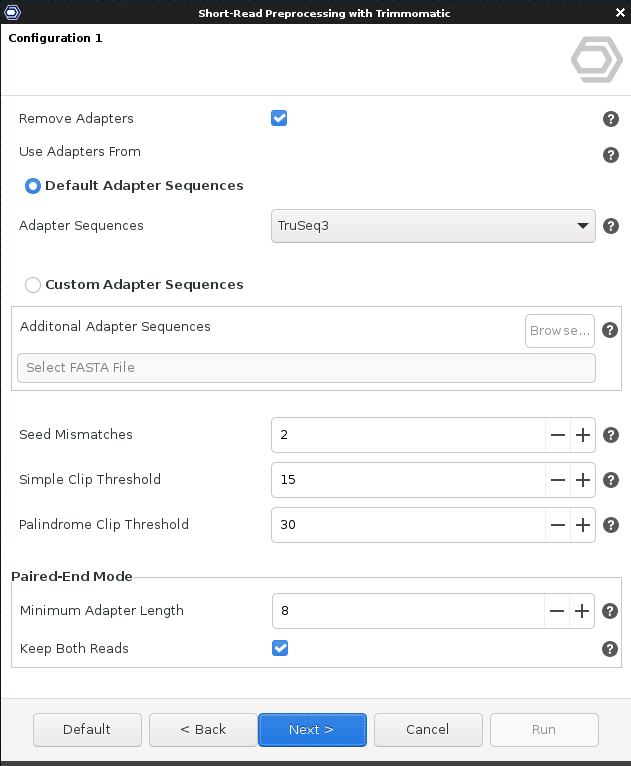Increase the Seed Mismatches value
Image resolution: width=631 pixels, height=766 pixels.
click(x=583, y=435)
